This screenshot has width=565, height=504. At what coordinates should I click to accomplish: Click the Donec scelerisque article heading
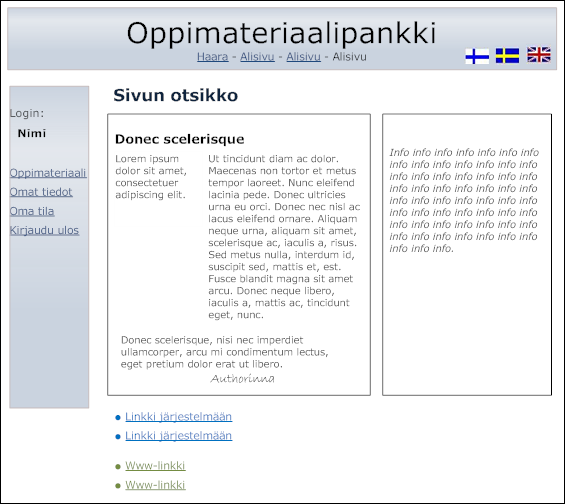(179, 139)
